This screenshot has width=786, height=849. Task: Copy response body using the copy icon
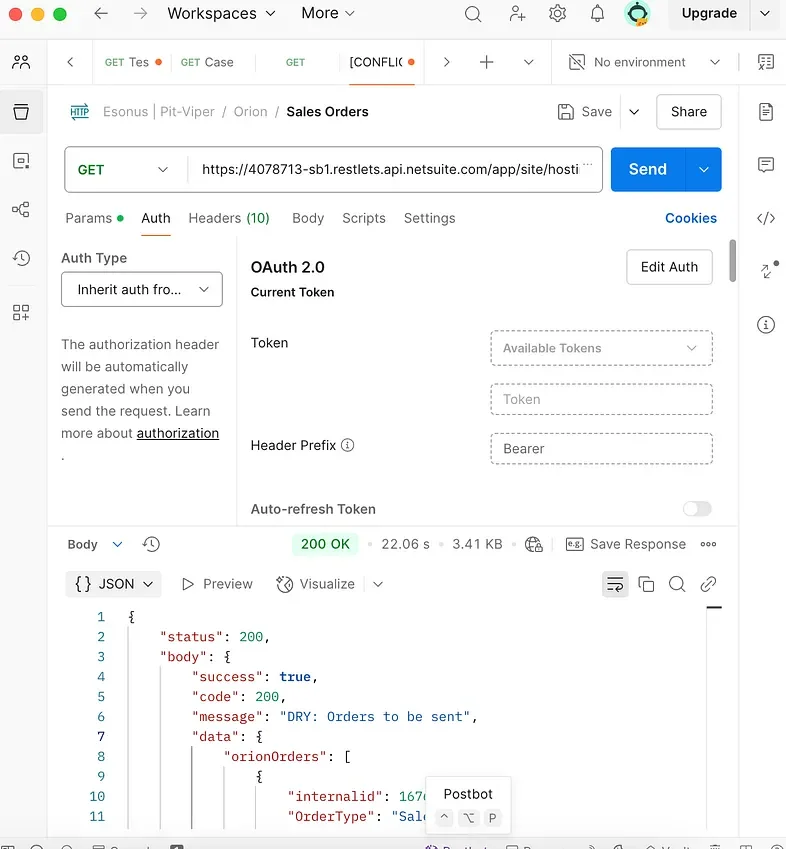pos(646,584)
